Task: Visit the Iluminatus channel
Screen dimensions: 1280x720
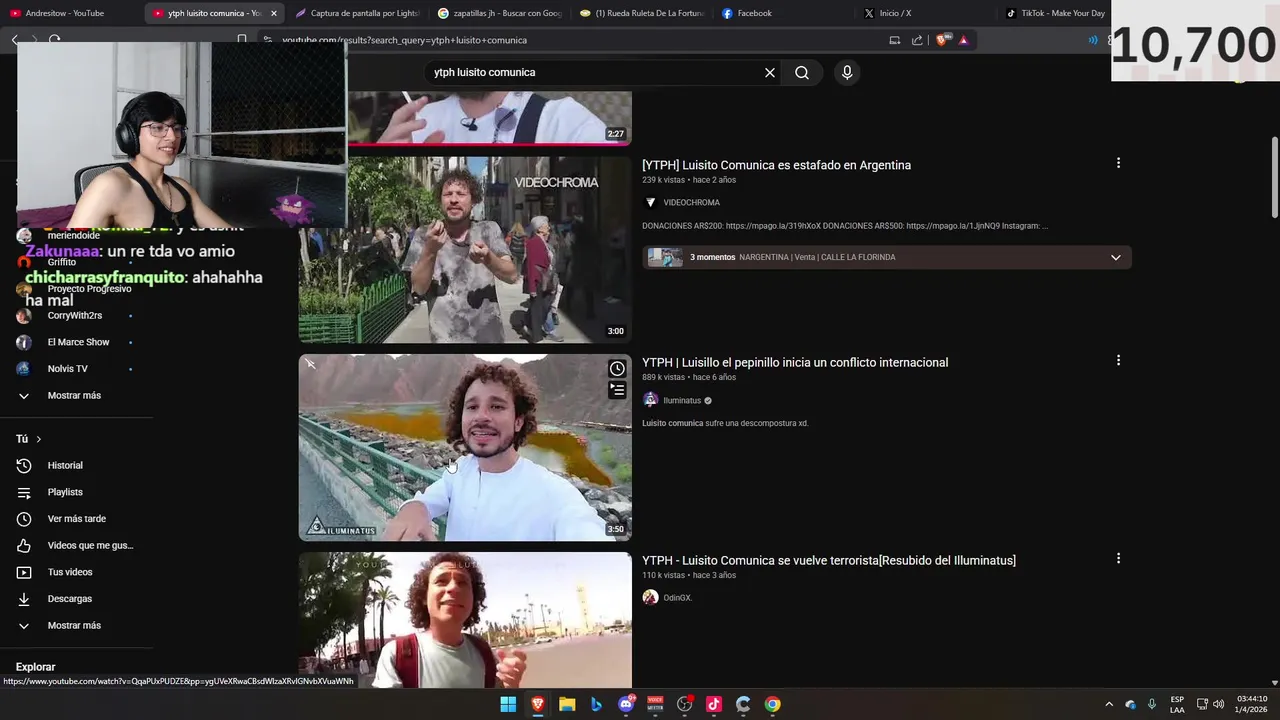Action: coord(682,400)
